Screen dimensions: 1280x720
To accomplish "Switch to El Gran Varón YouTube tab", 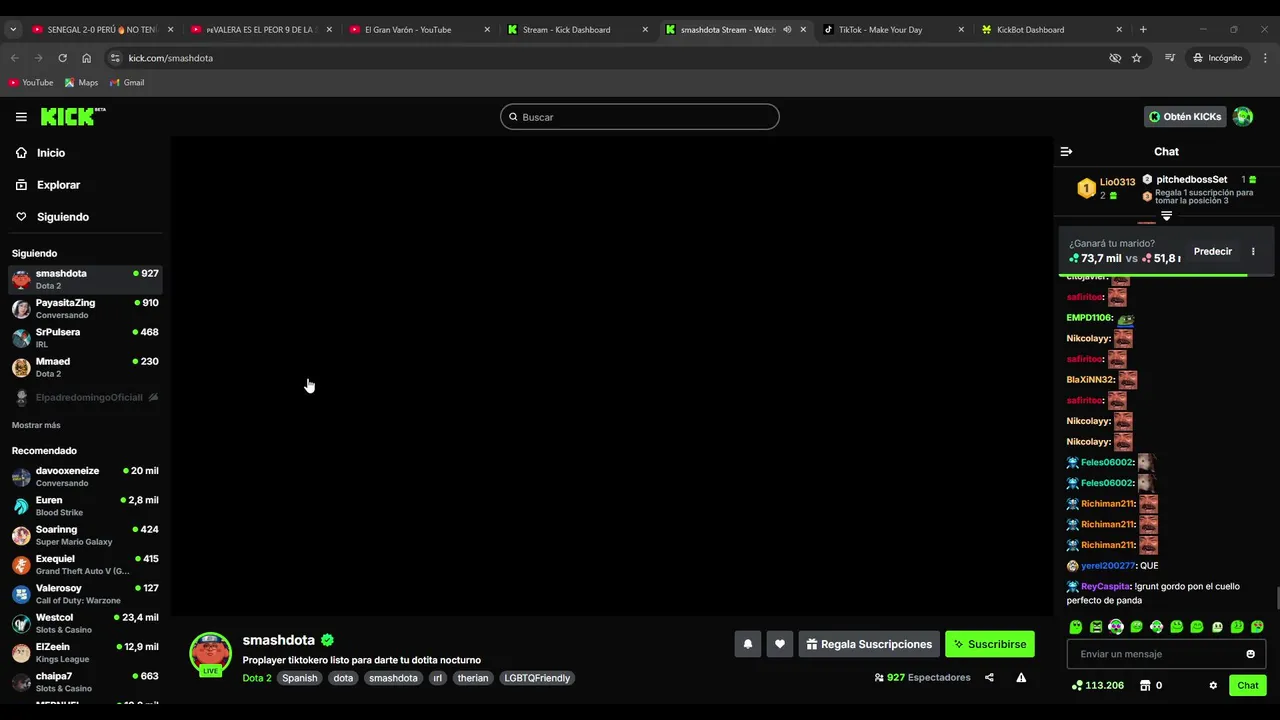I will point(419,30).
